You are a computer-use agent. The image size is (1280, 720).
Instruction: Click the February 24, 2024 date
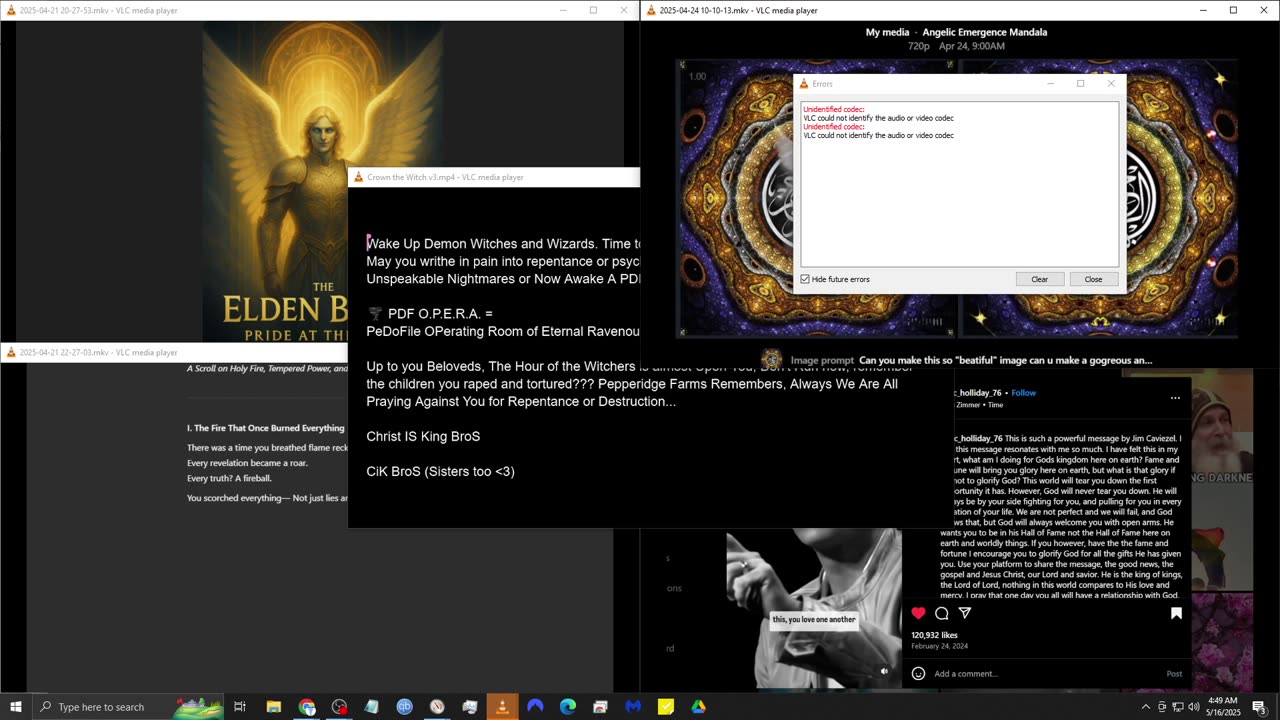[x=939, y=646]
